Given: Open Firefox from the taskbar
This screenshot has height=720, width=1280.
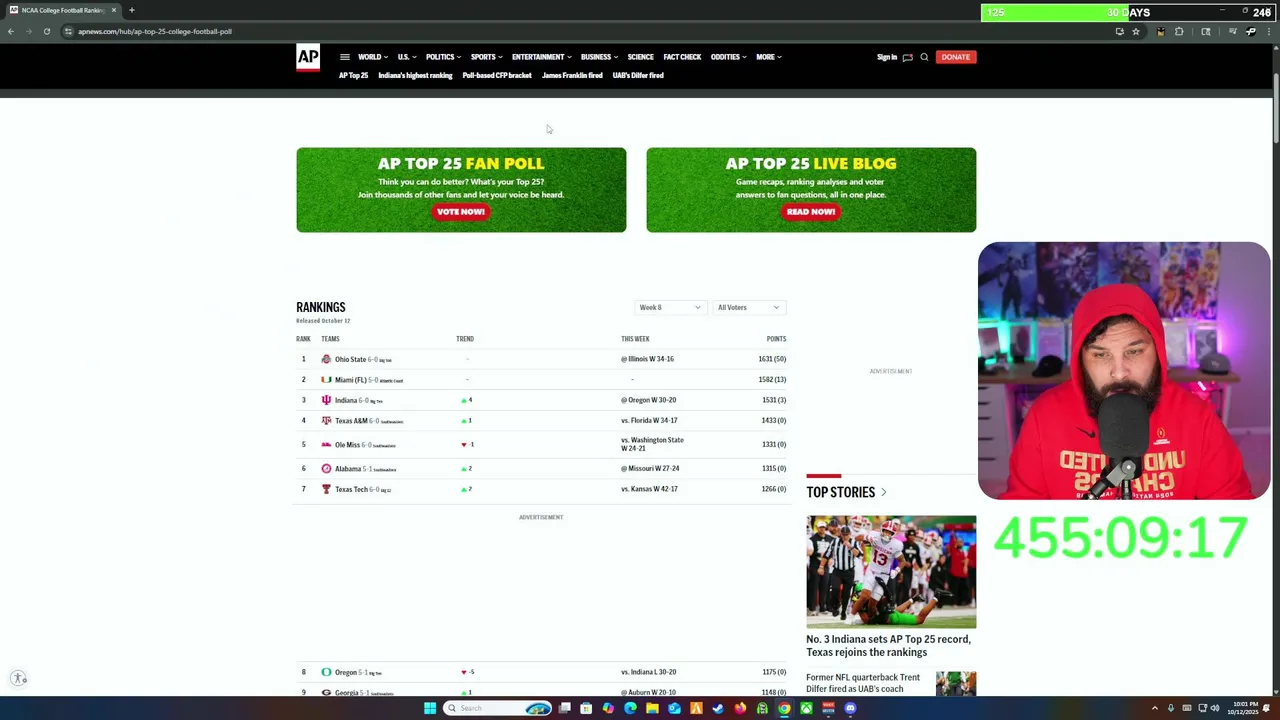Looking at the screenshot, I should coord(740,708).
